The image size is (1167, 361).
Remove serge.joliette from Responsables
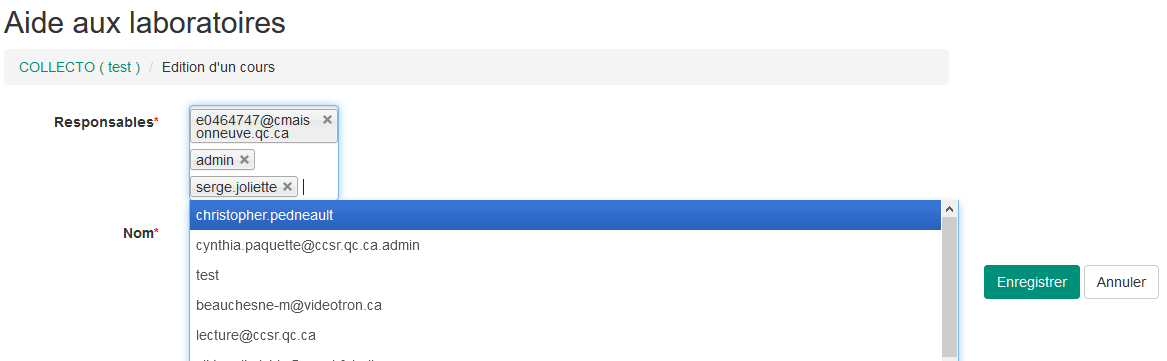287,187
